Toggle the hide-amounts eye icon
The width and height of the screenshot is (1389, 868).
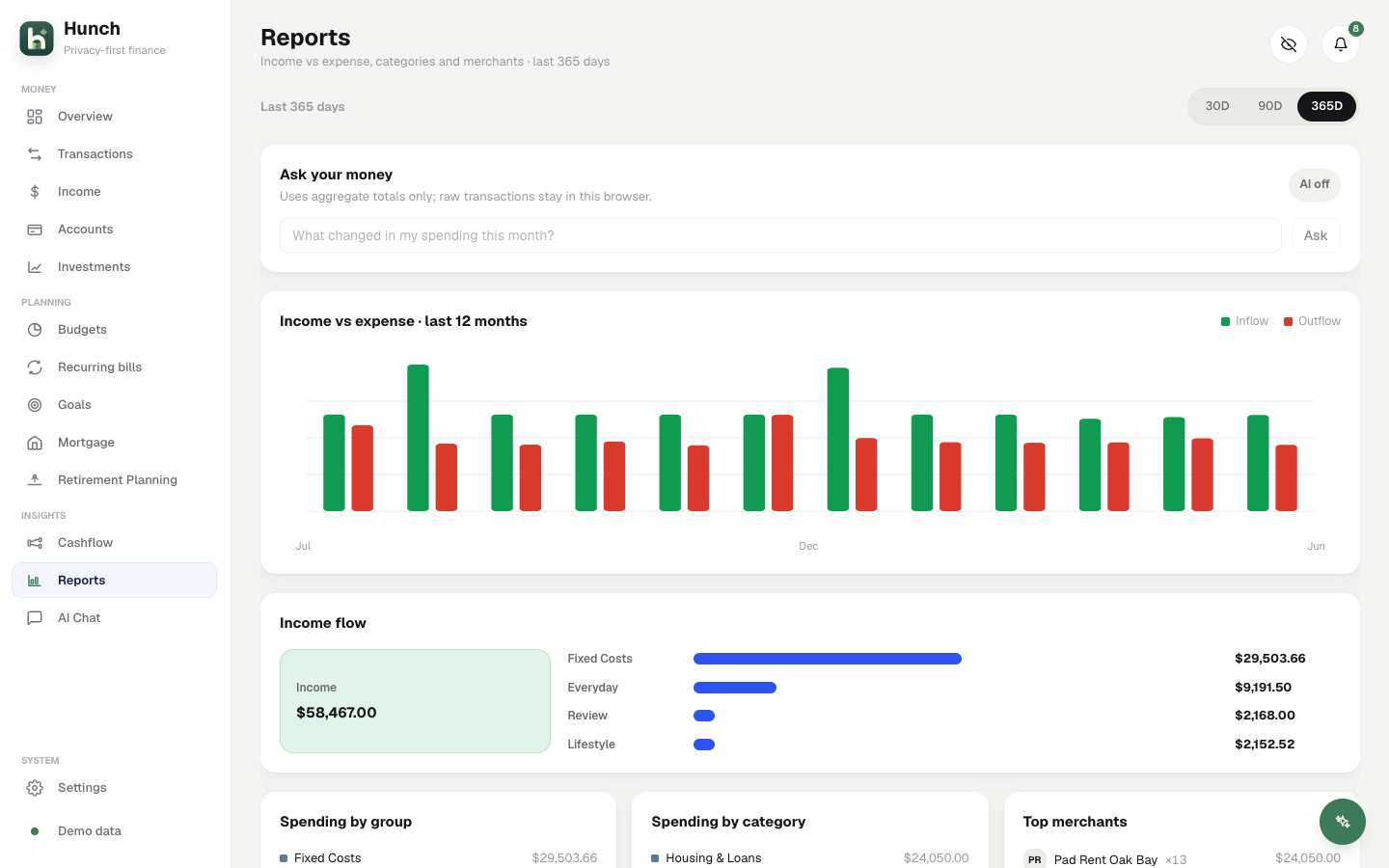click(1289, 44)
